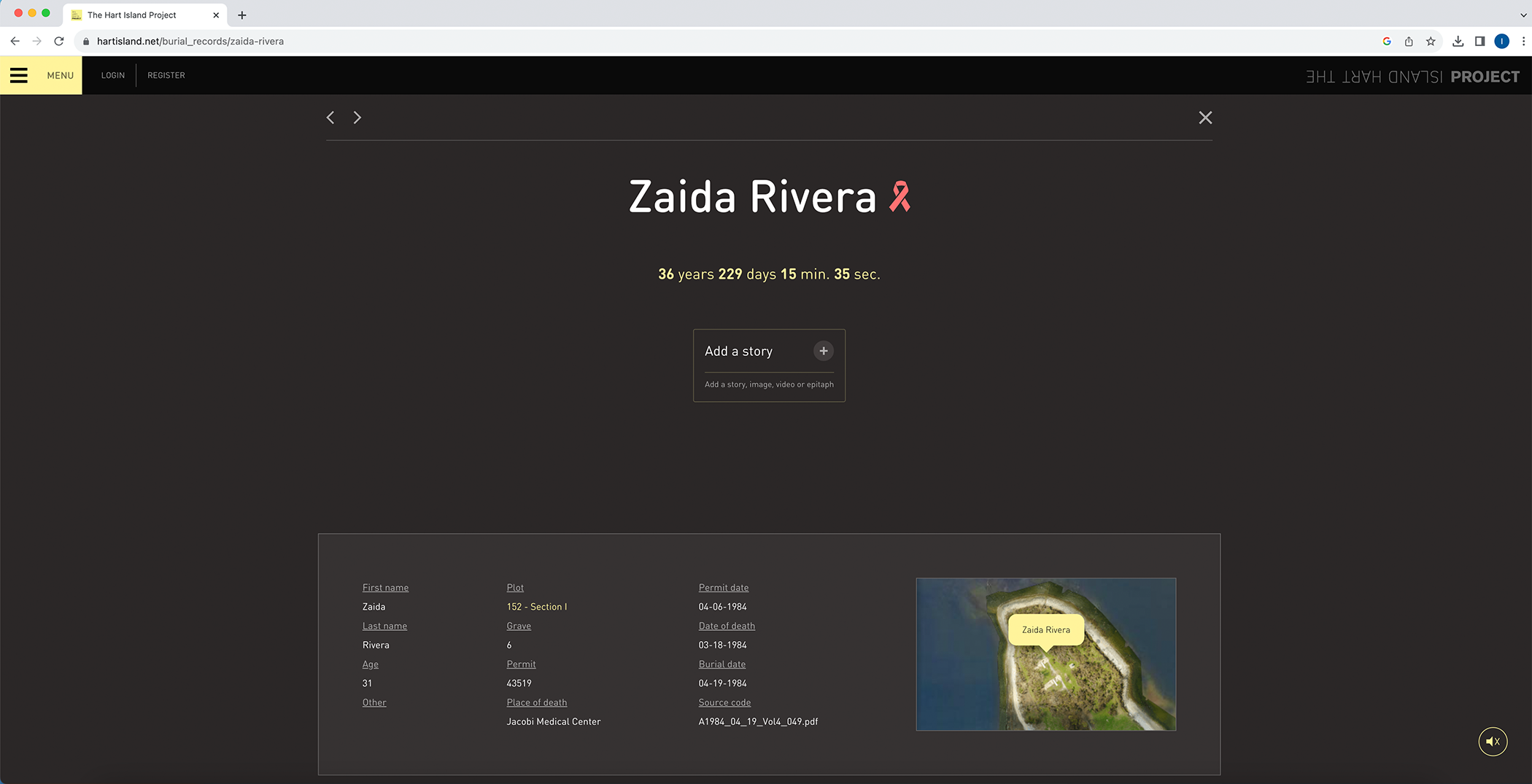
Task: Toggle the browser side panel
Action: pyautogui.click(x=1479, y=42)
